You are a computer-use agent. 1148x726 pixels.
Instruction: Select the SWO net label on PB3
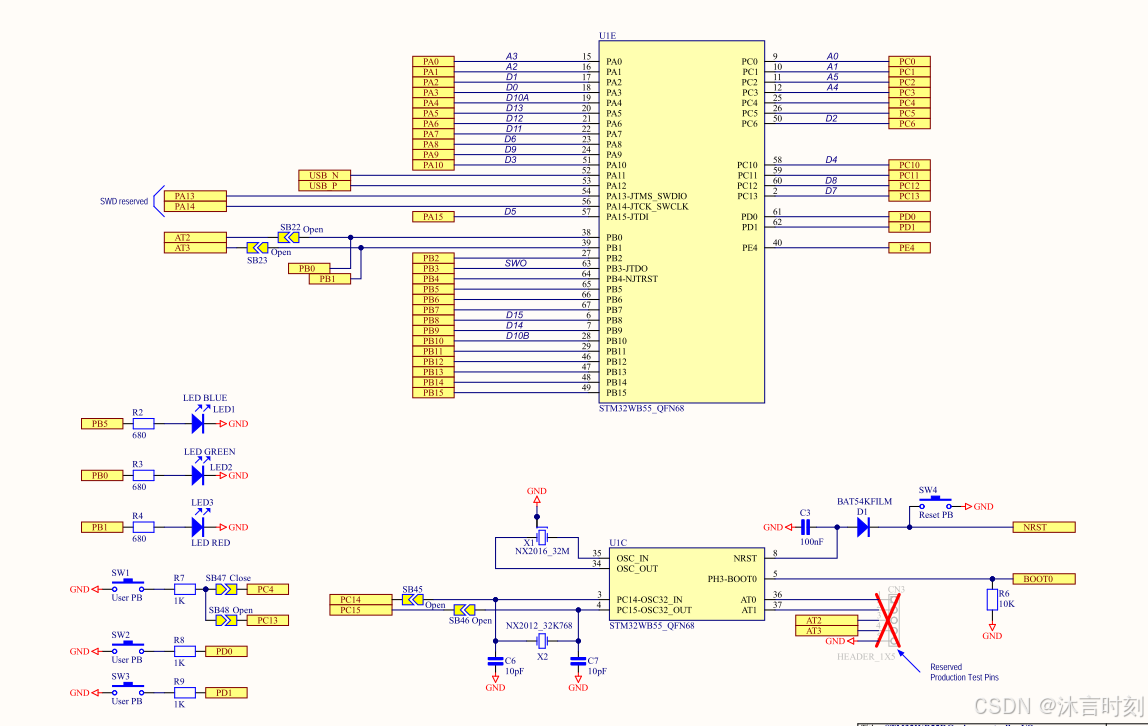515,263
